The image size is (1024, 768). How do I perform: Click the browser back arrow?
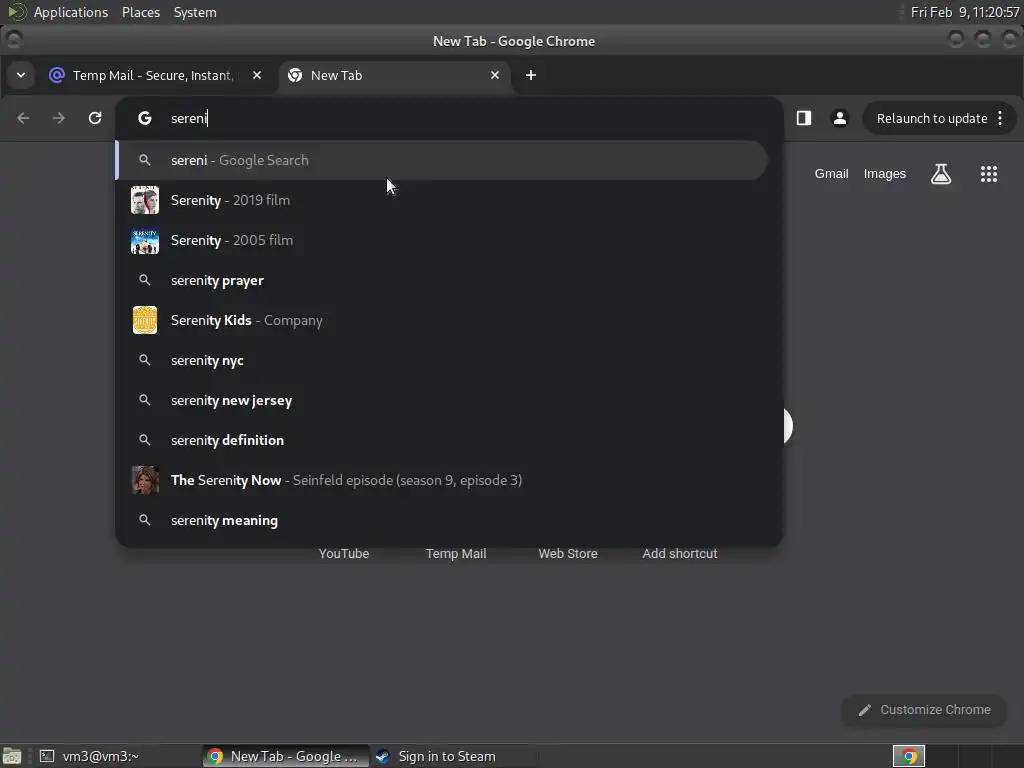point(24,118)
